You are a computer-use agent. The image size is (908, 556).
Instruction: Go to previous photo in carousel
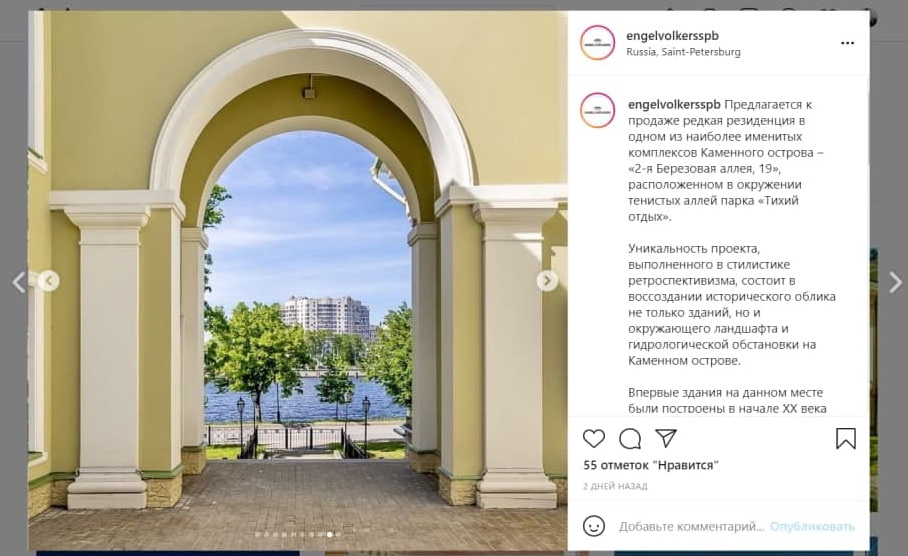point(49,281)
